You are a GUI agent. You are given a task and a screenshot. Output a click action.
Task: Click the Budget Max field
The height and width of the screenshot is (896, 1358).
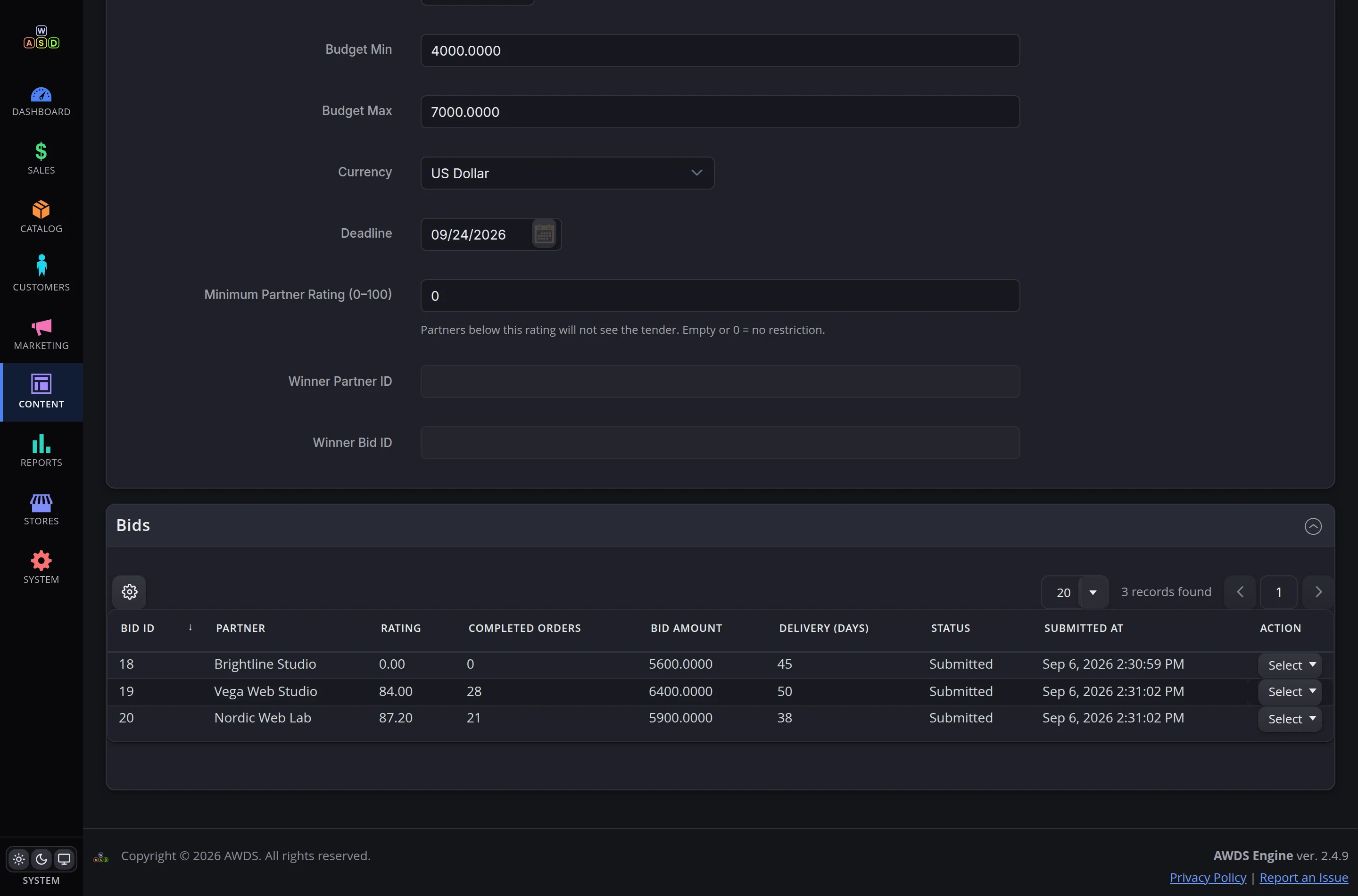pos(720,111)
